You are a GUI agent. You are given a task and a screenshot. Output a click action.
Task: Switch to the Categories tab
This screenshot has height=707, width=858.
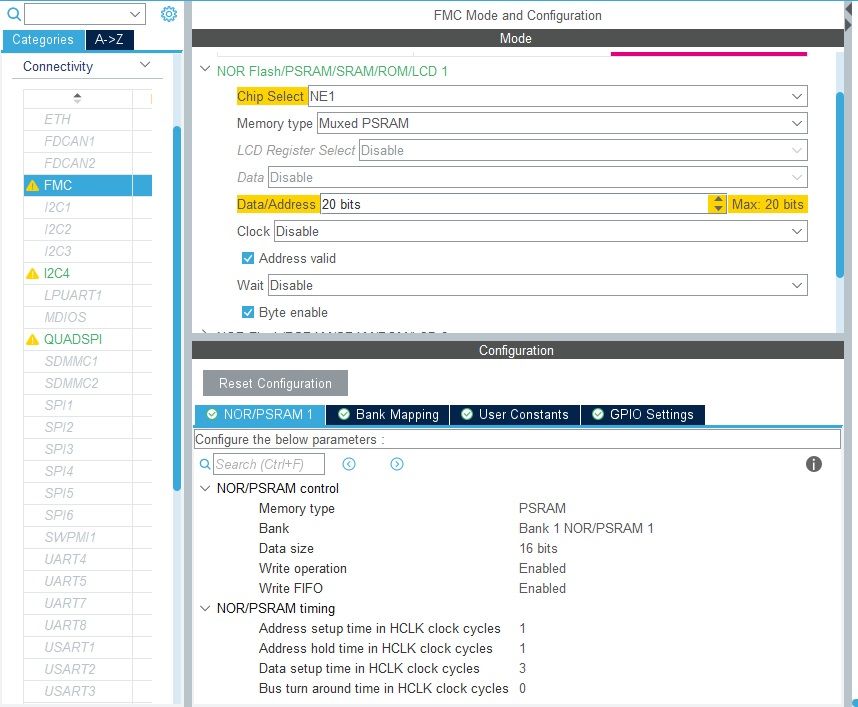coord(43,39)
